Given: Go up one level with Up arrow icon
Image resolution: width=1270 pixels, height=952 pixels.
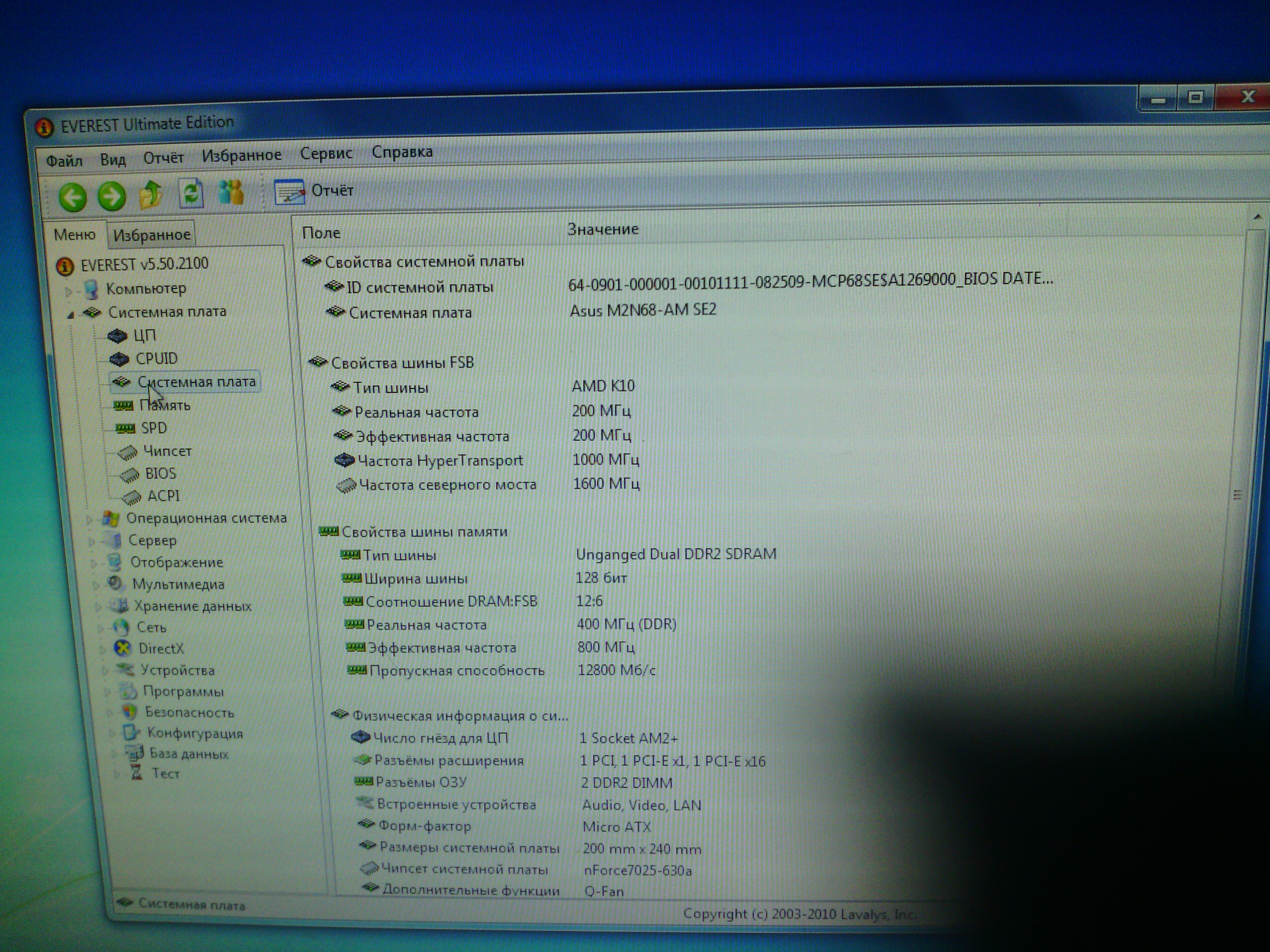Looking at the screenshot, I should click(151, 194).
